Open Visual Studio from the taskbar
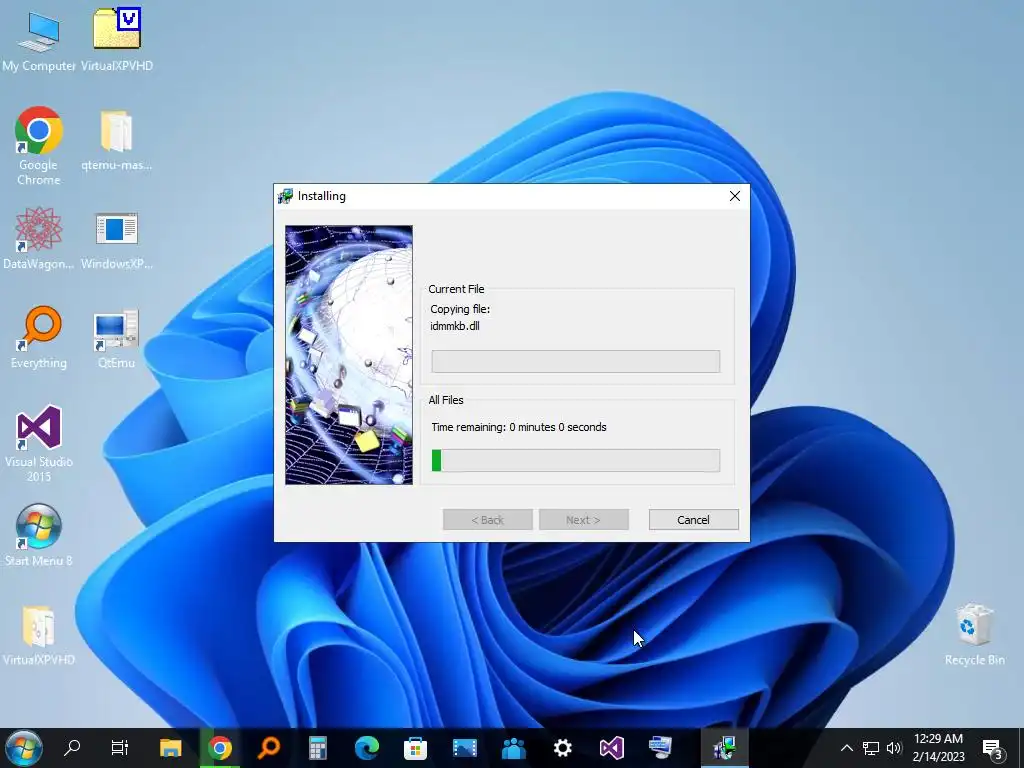Viewport: 1024px width, 768px height. [x=611, y=747]
